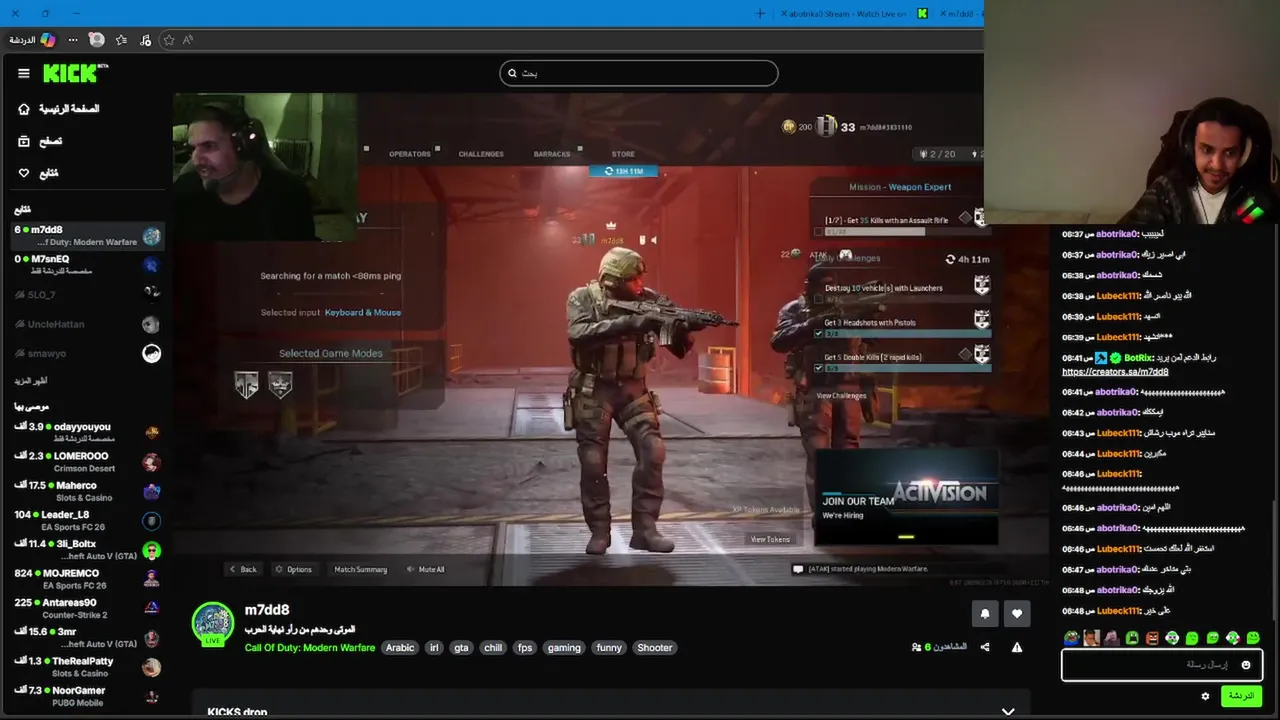This screenshot has width=1280, height=720.
Task: Click the bell notification button under the stream
Action: (x=984, y=613)
